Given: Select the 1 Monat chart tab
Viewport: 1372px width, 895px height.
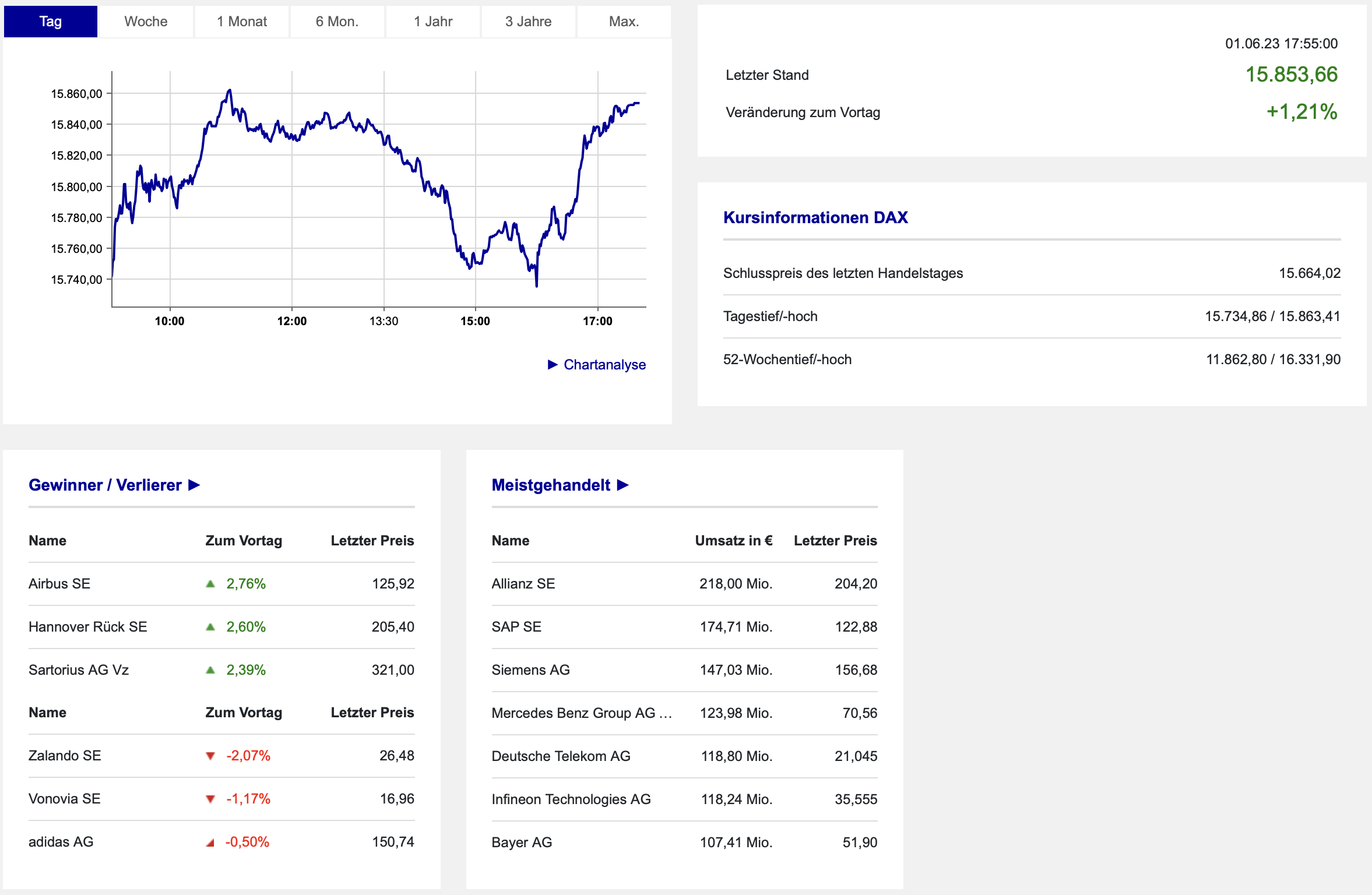Looking at the screenshot, I should [242, 22].
